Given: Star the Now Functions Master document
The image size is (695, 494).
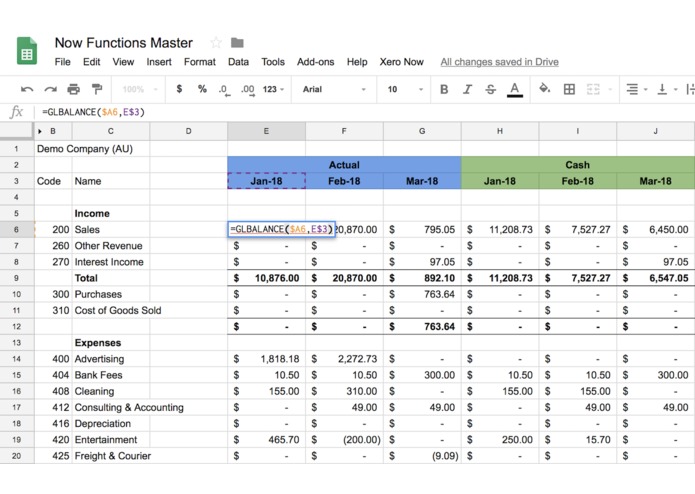Looking at the screenshot, I should [216, 43].
